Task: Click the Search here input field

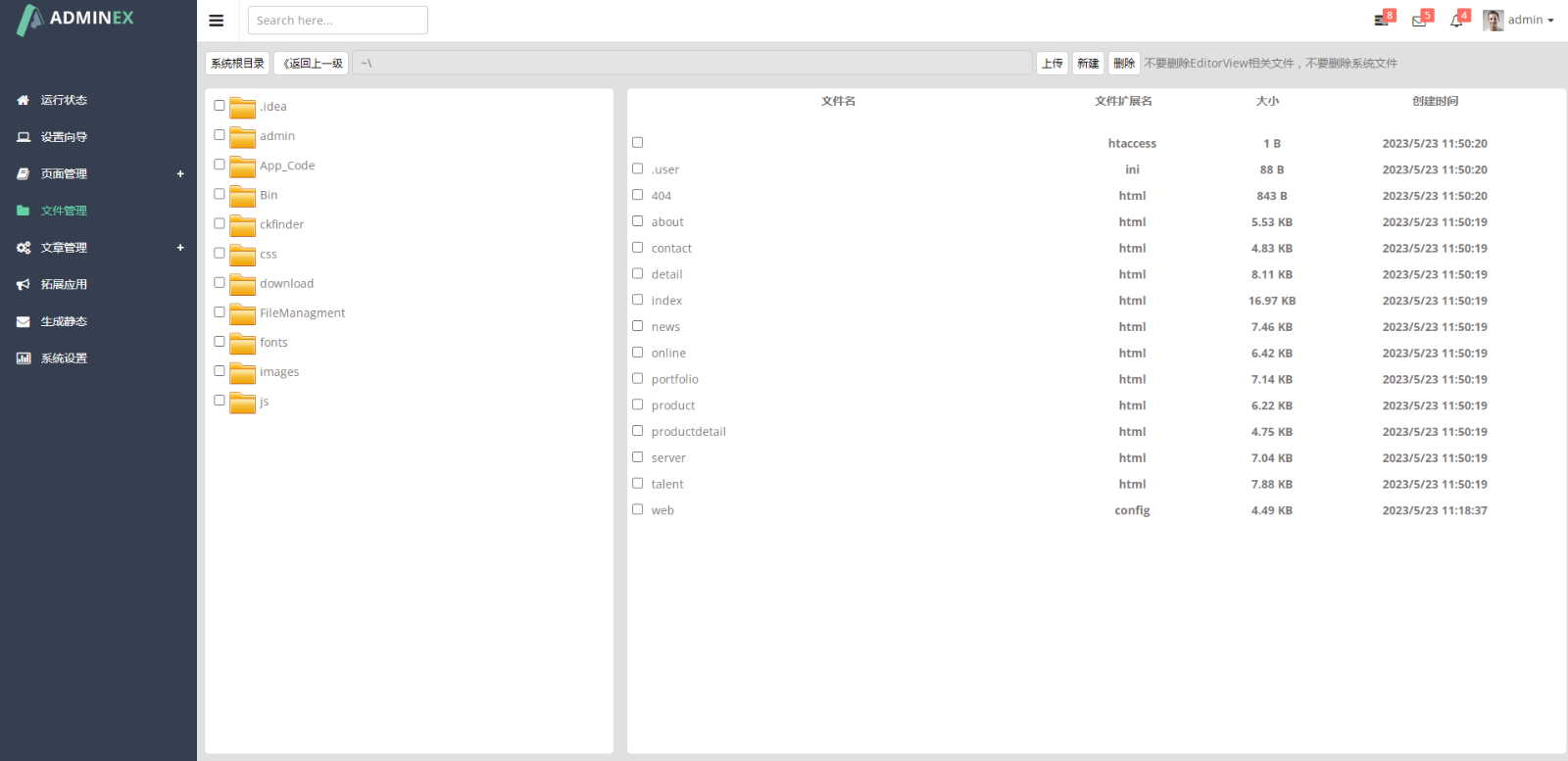Action: click(x=337, y=21)
